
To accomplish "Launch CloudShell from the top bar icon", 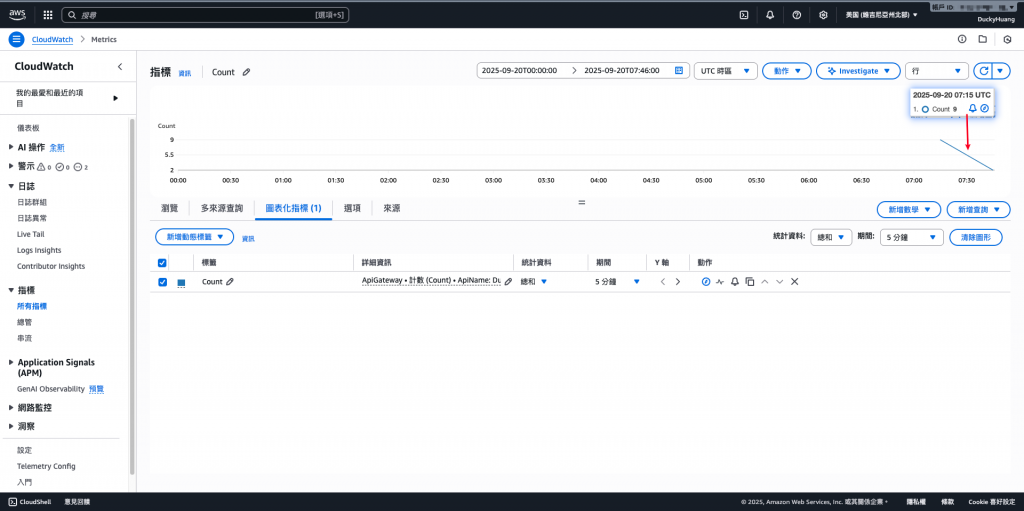I will pyautogui.click(x=743, y=15).
